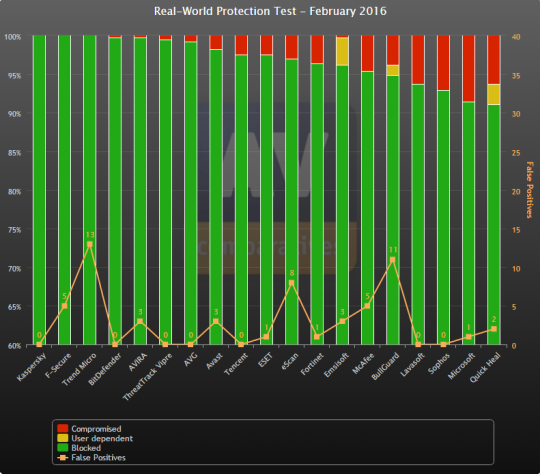Select the Avast false positives data point
Viewport: 540px width, 474px height.
[216, 321]
